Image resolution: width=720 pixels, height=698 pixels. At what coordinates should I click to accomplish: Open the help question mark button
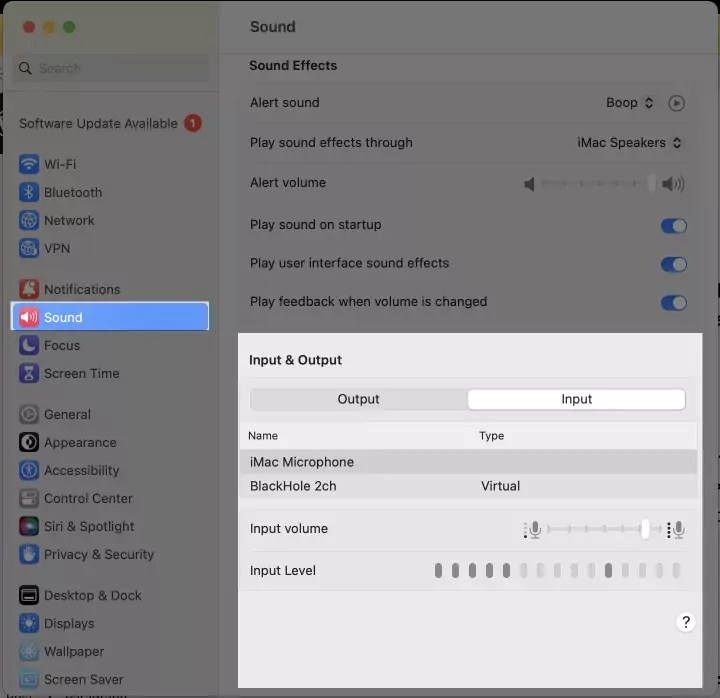point(686,622)
